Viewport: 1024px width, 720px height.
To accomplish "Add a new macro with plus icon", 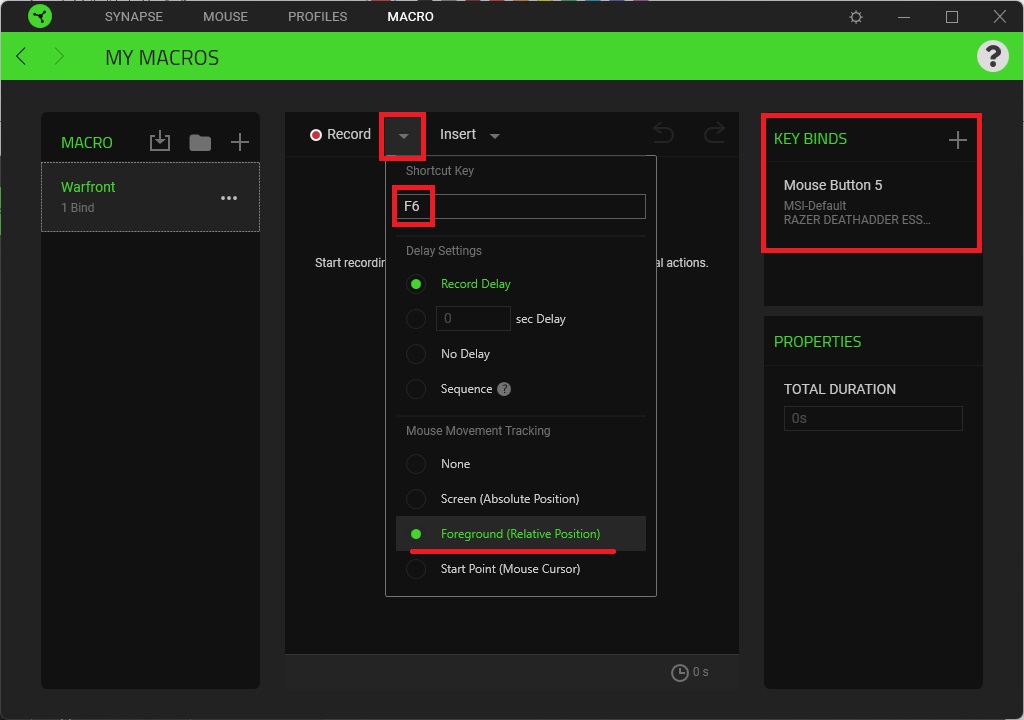I will click(240, 142).
